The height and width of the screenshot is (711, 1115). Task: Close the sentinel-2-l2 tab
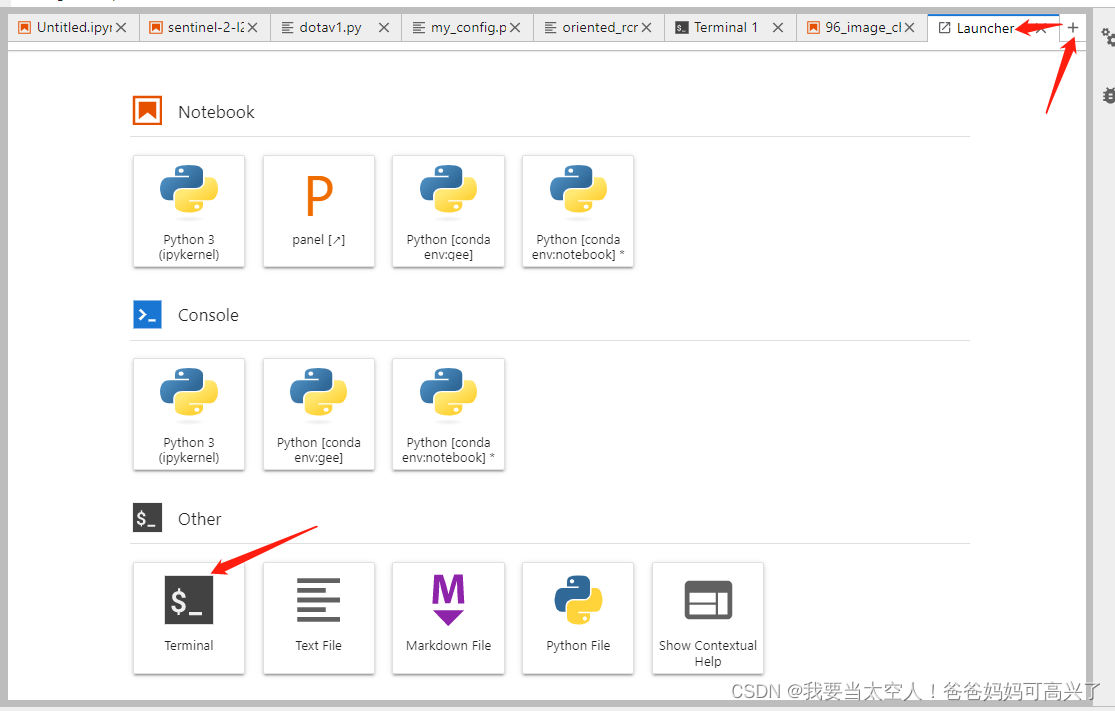(252, 28)
